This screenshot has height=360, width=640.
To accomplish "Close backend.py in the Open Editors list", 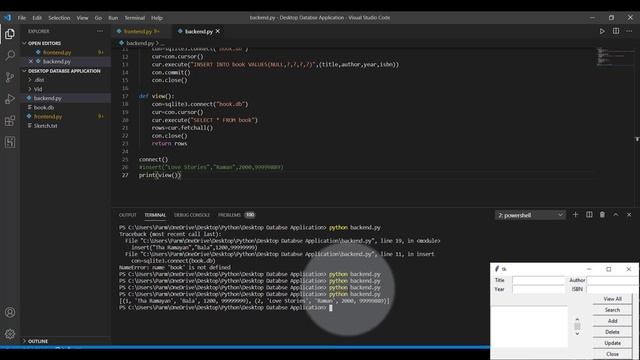I will coord(31,61).
